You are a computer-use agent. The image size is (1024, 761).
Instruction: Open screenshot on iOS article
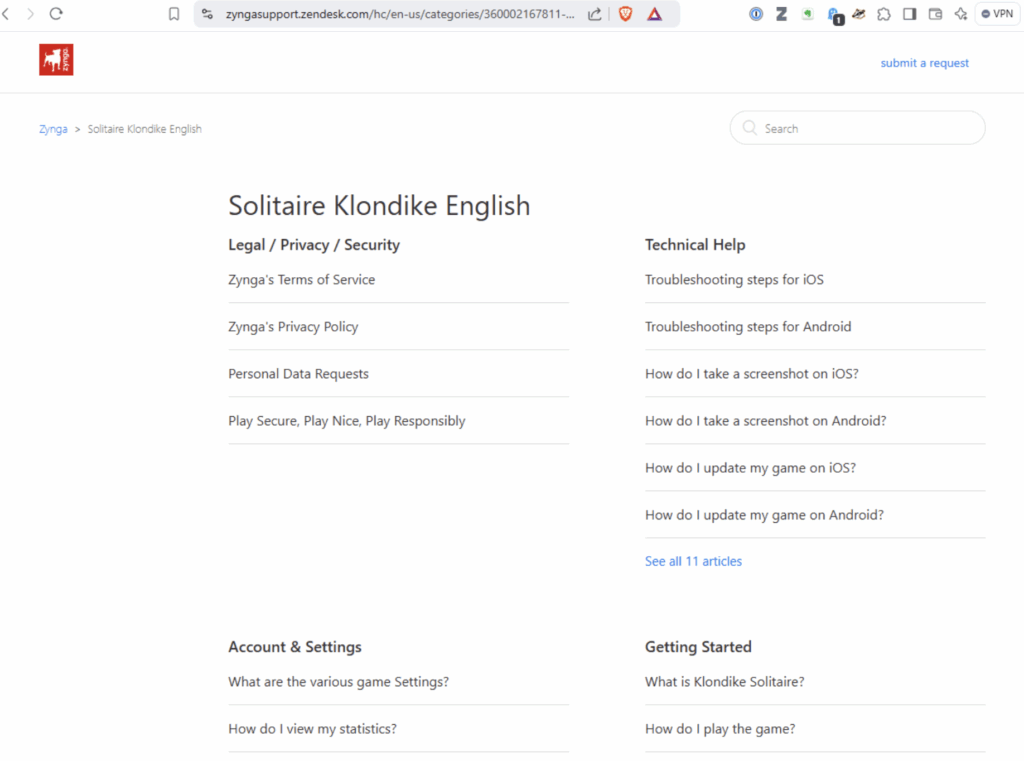click(x=752, y=374)
